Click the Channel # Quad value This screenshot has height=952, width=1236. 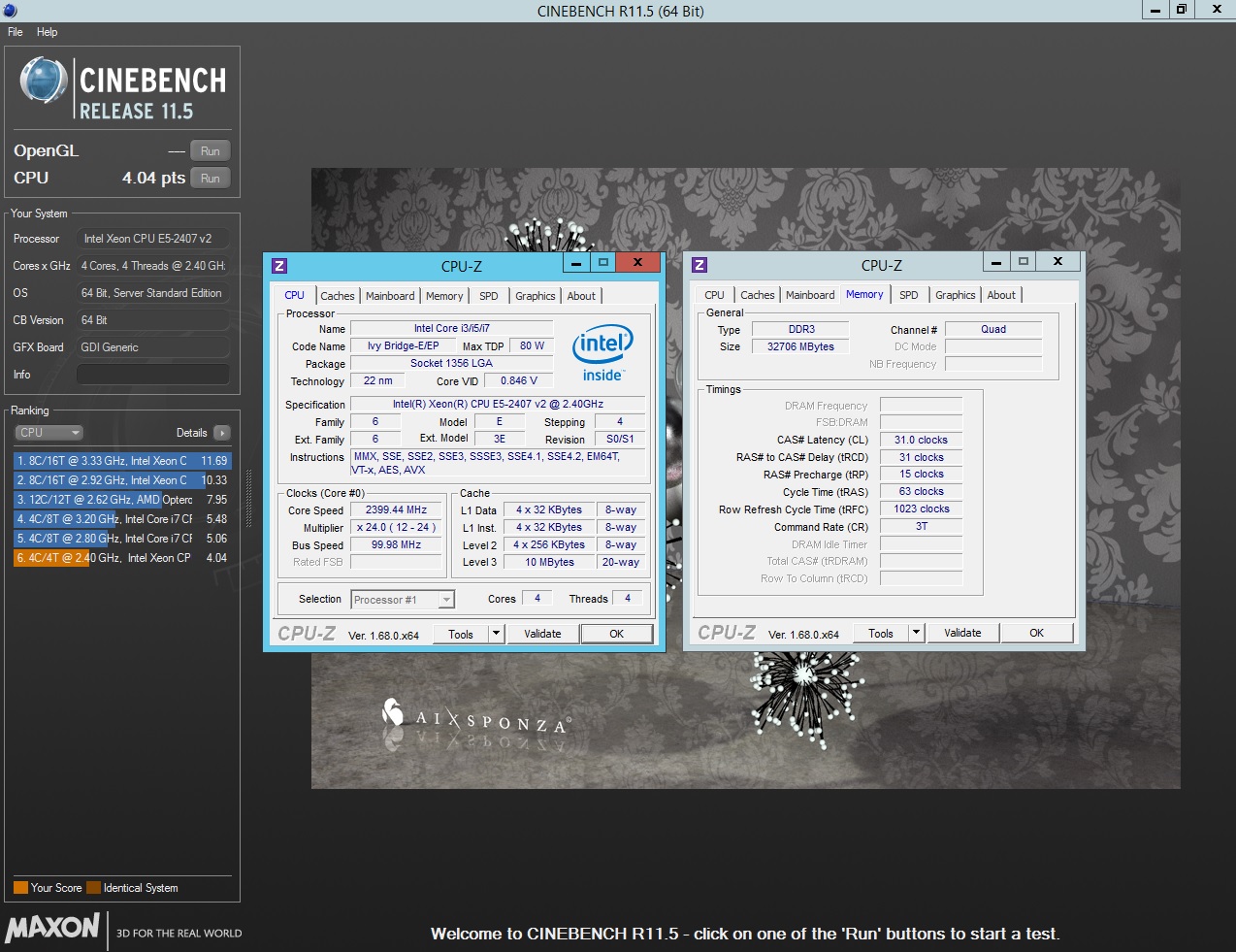coord(993,329)
